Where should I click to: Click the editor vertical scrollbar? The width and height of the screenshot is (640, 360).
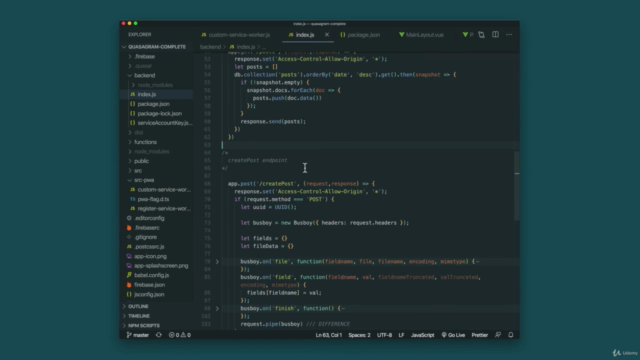point(517,186)
